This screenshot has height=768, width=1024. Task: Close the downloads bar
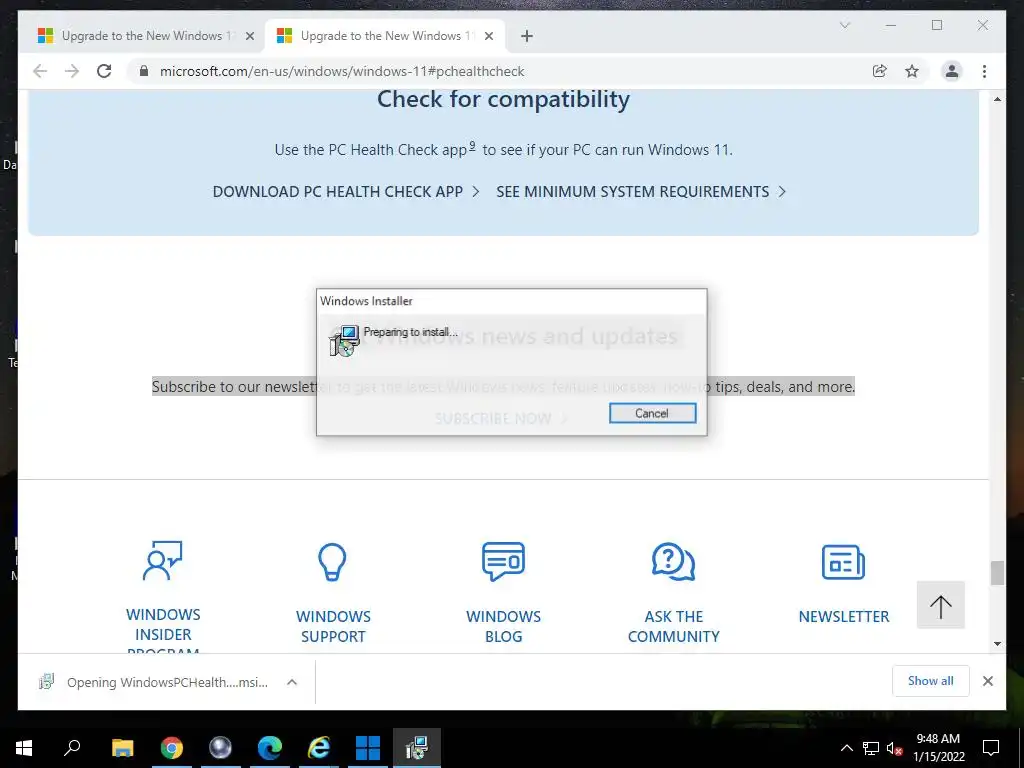[x=988, y=681]
